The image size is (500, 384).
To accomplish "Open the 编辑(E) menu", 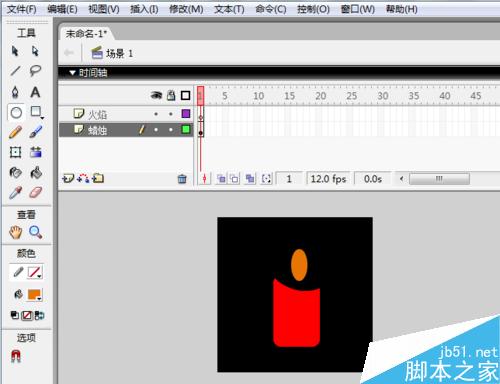I will pos(62,9).
